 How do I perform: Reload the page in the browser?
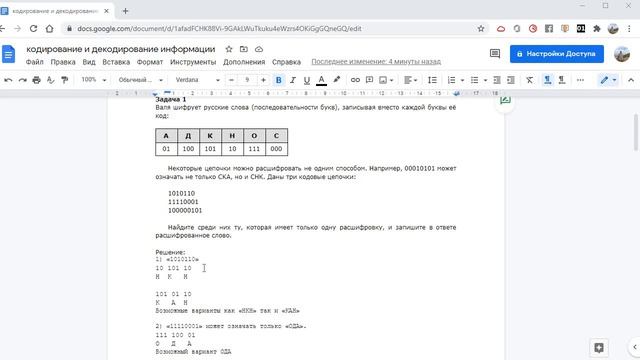[x=33, y=29]
